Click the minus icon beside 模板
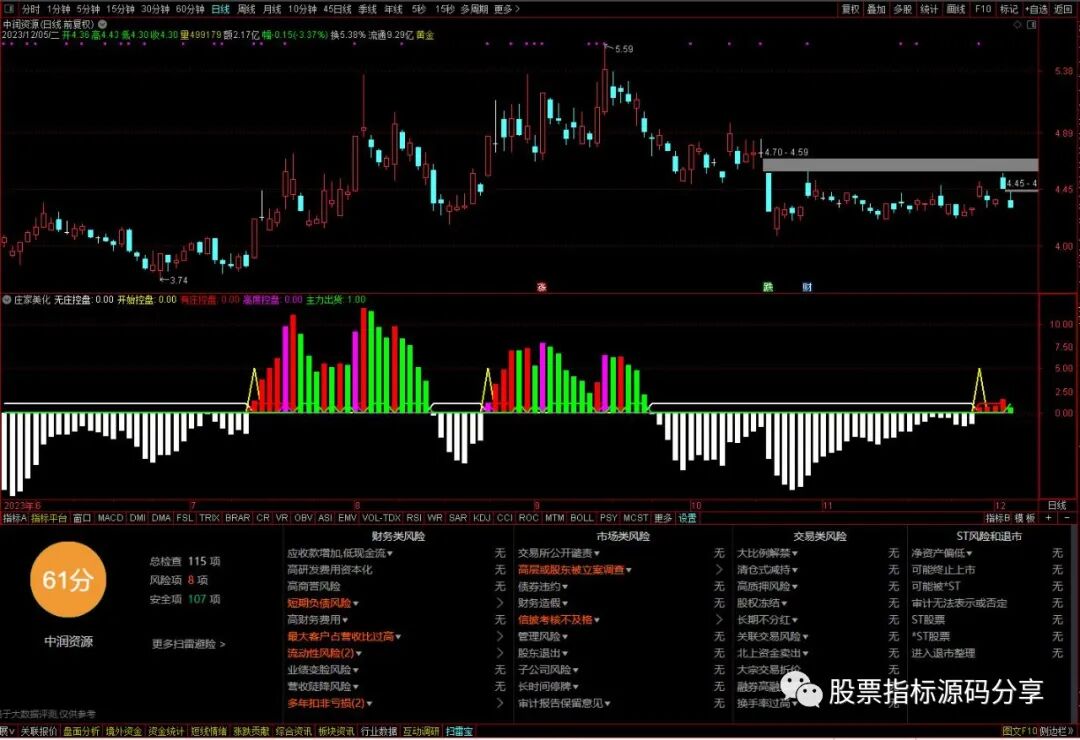This screenshot has height=740, width=1080. 1067,518
